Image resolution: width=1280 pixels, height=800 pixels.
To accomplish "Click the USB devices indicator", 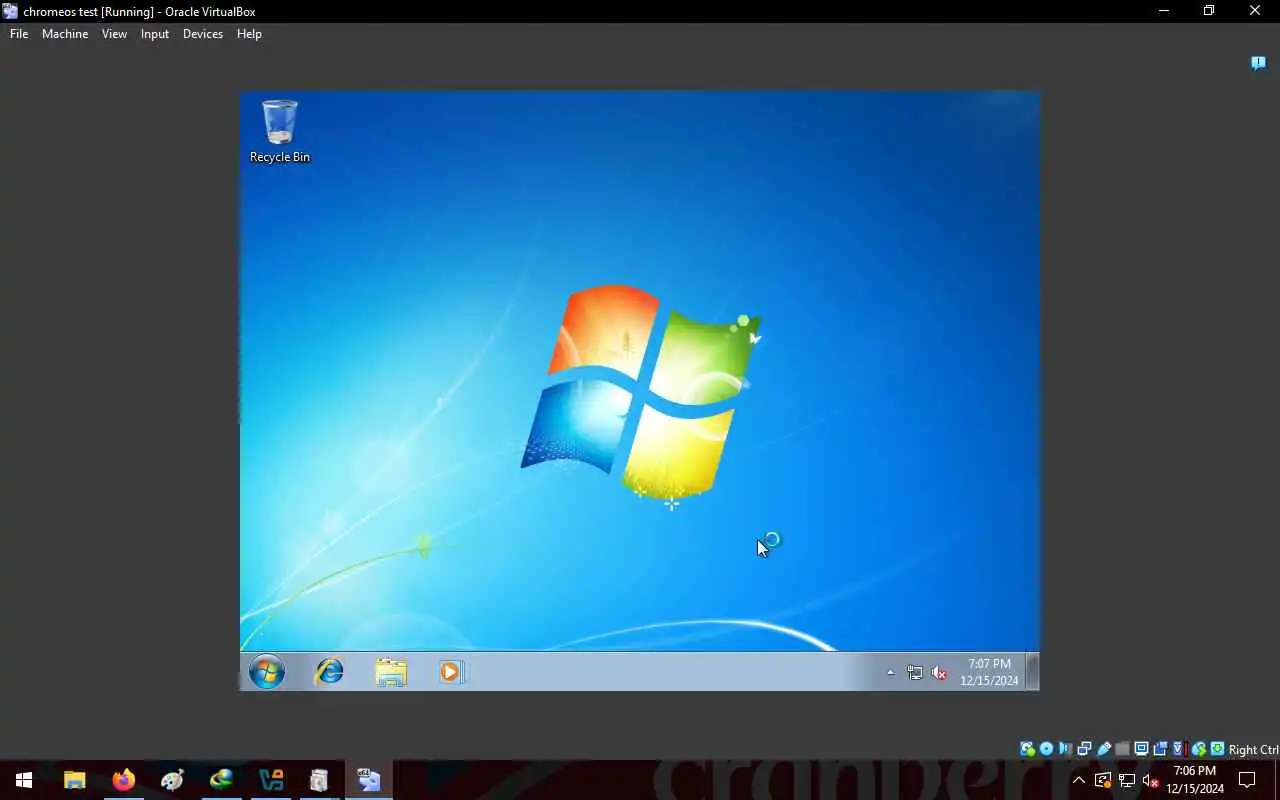I will [x=1104, y=749].
